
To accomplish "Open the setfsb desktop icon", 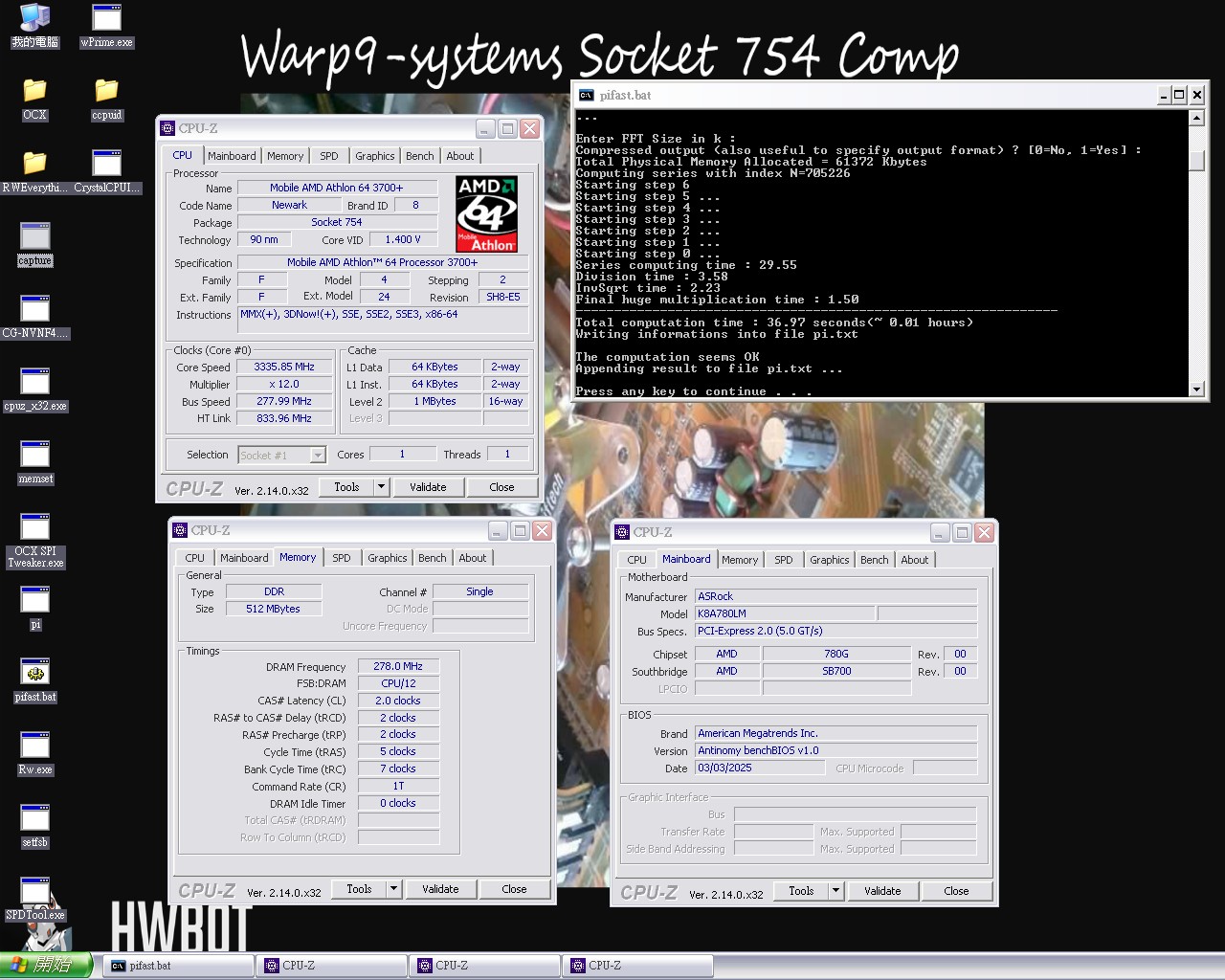I will pyautogui.click(x=34, y=826).
